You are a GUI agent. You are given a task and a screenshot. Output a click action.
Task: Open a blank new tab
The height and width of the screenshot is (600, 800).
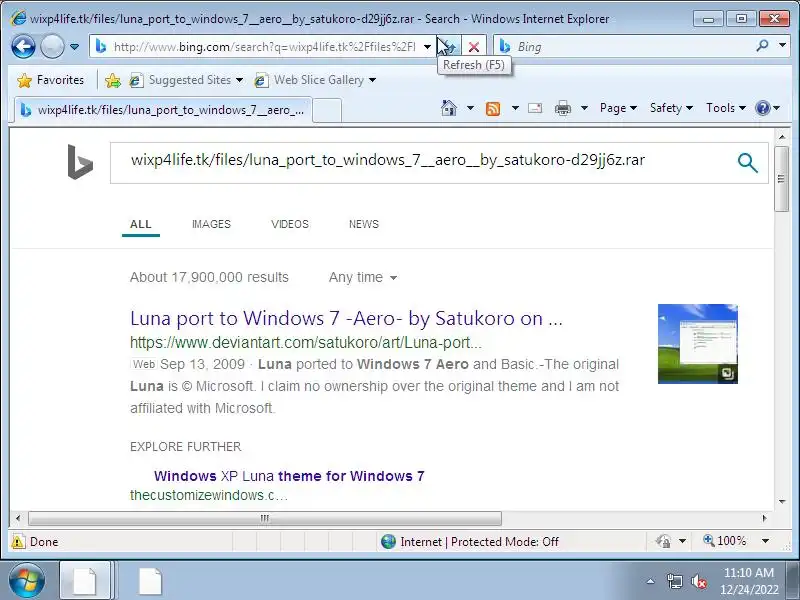tap(327, 111)
